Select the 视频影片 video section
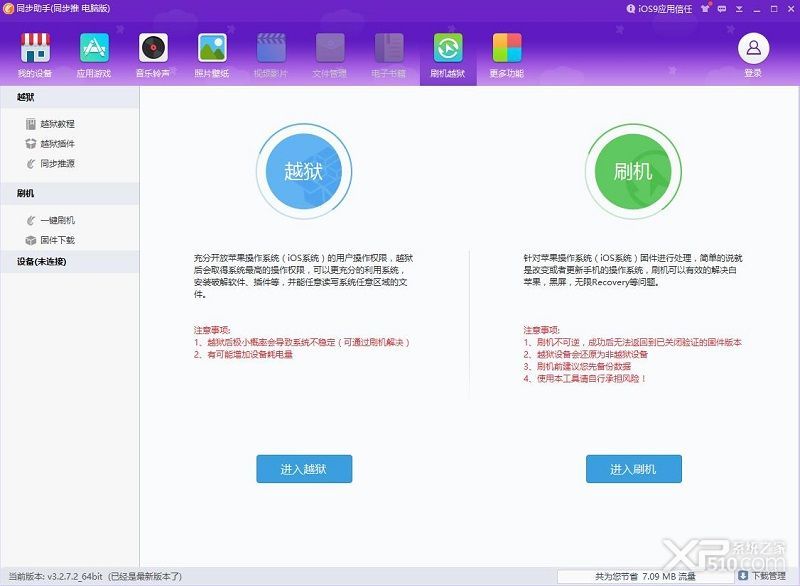This screenshot has height=586, width=800. tap(271, 55)
